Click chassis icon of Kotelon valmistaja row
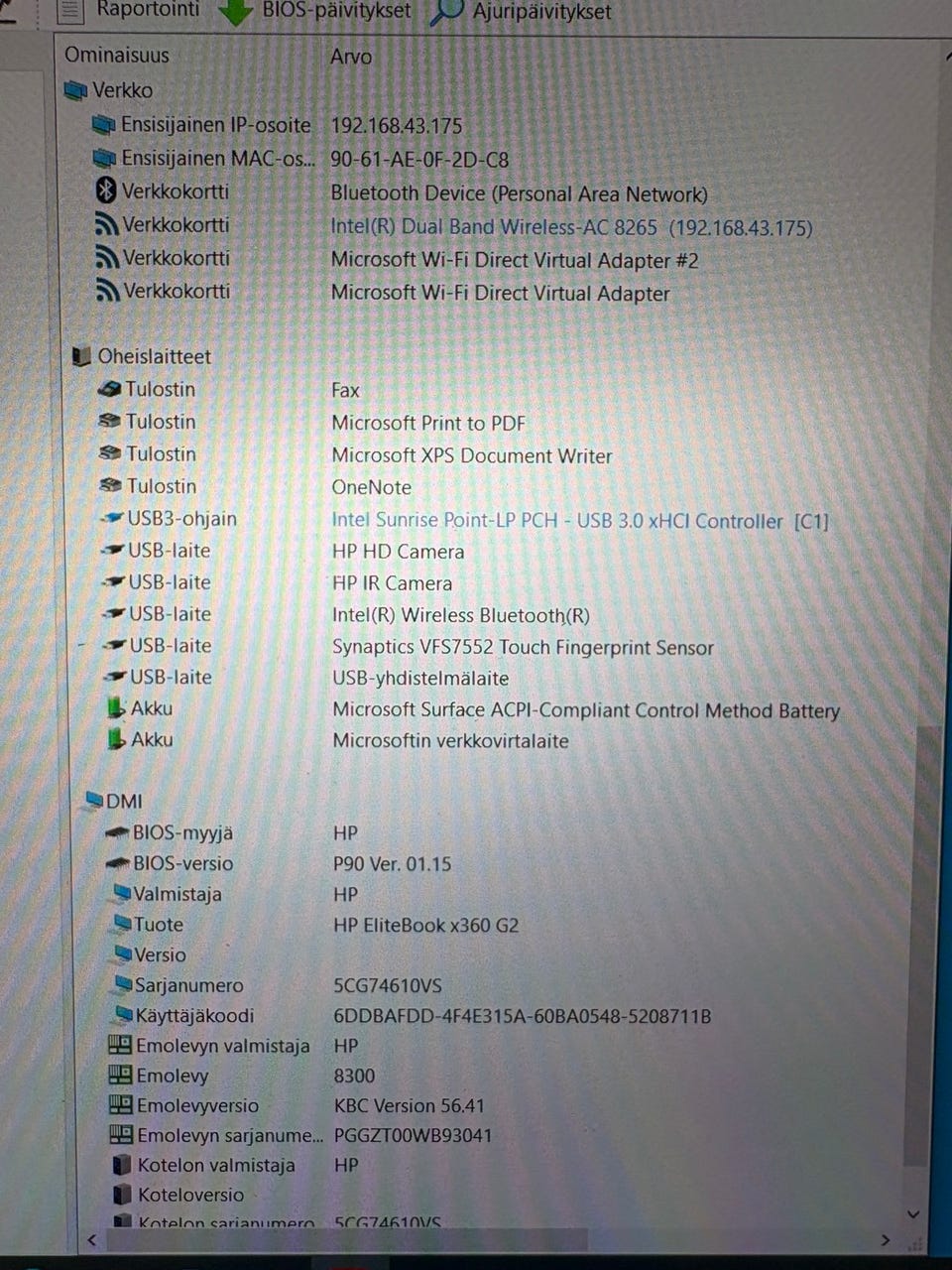Image resolution: width=952 pixels, height=1270 pixels. pos(122,1165)
